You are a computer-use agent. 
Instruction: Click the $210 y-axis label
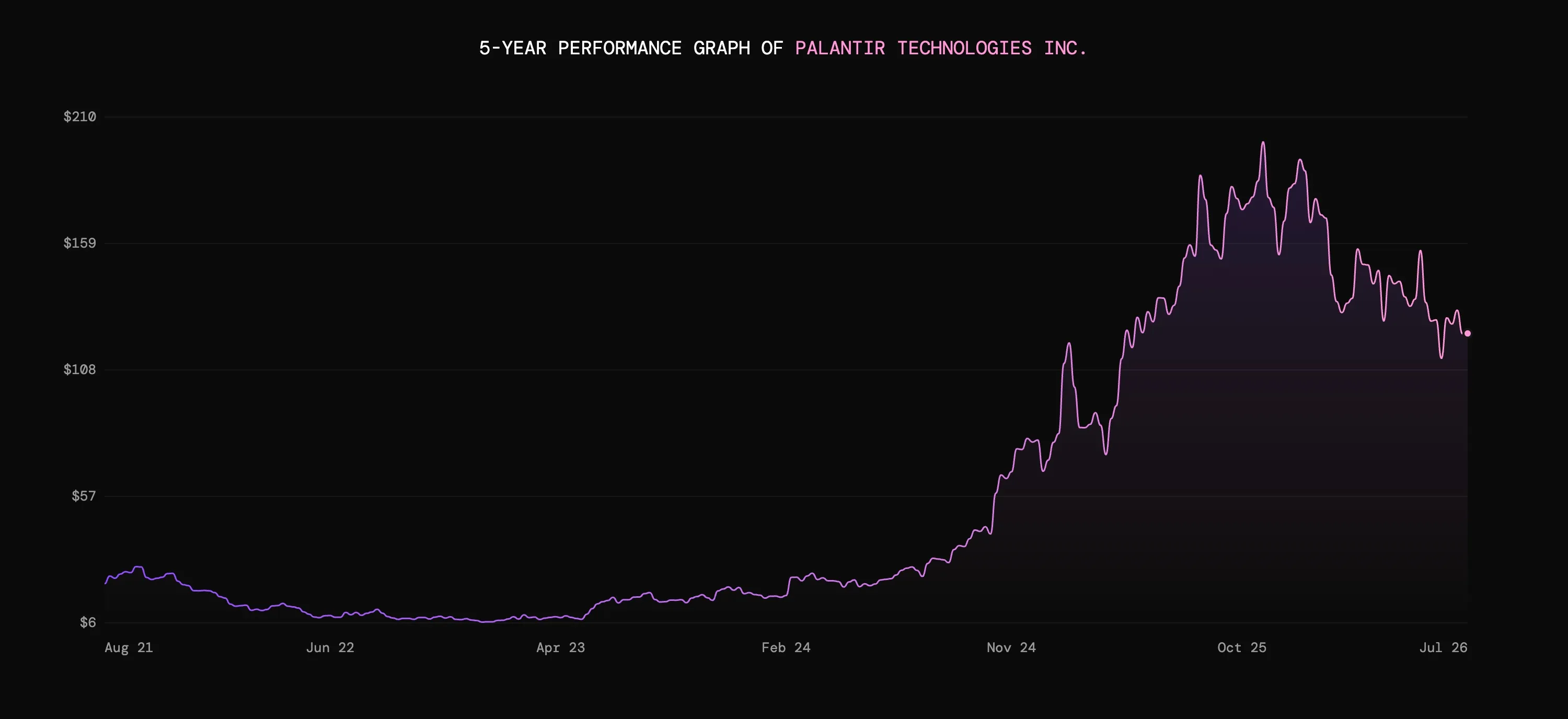80,116
